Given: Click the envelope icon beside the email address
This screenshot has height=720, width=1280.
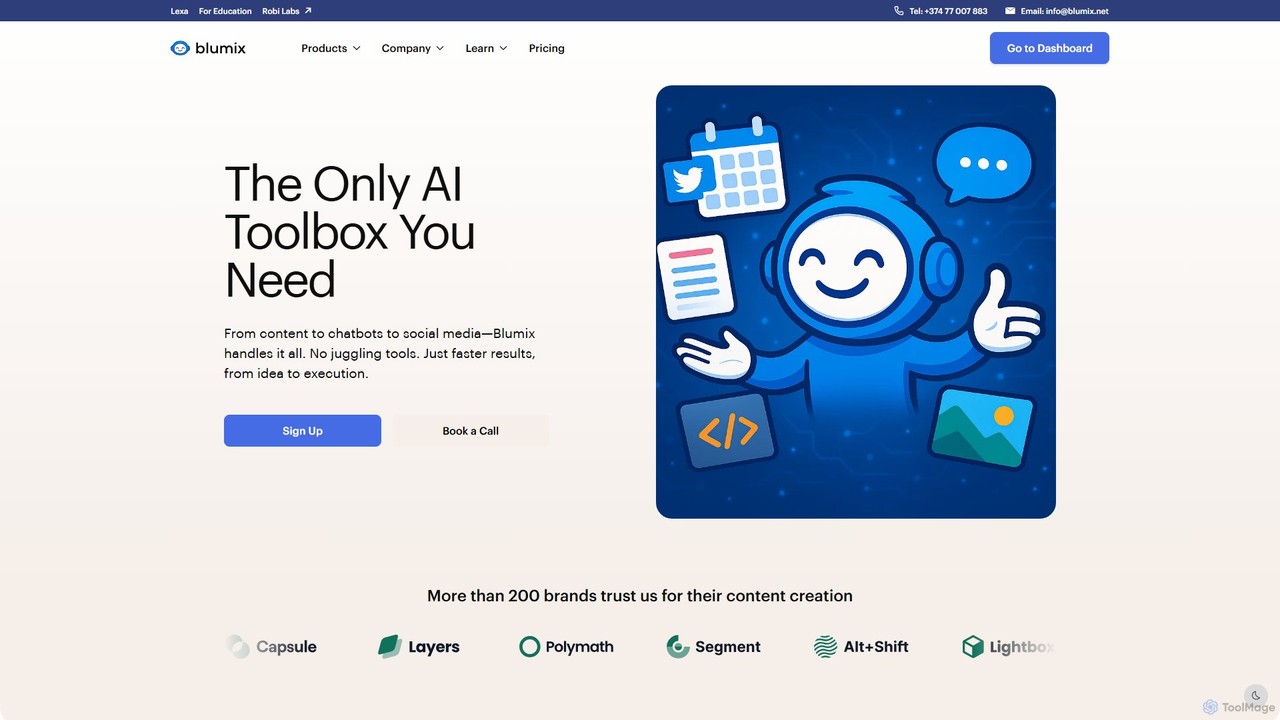Looking at the screenshot, I should click(x=1010, y=11).
